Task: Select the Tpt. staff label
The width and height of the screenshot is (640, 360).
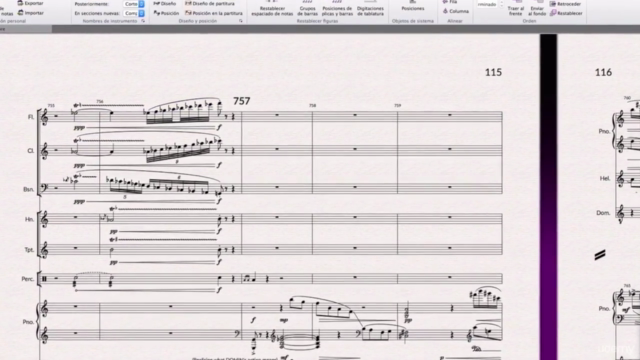Action: [29, 250]
